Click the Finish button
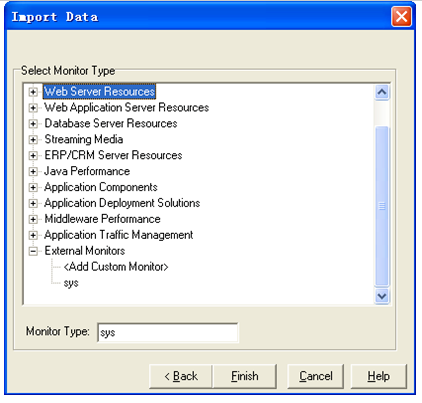 point(245,376)
